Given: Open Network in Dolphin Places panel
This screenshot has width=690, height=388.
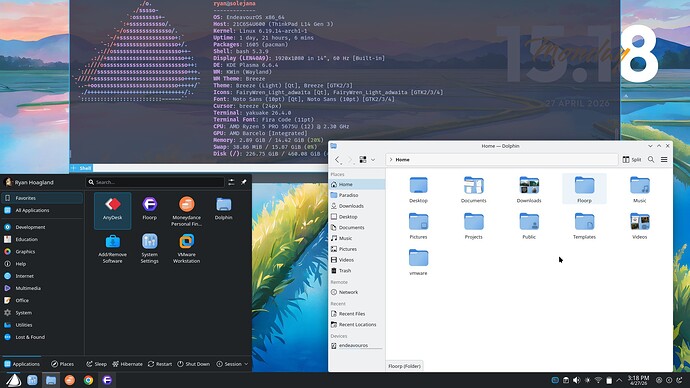Looking at the screenshot, I should (357, 292).
